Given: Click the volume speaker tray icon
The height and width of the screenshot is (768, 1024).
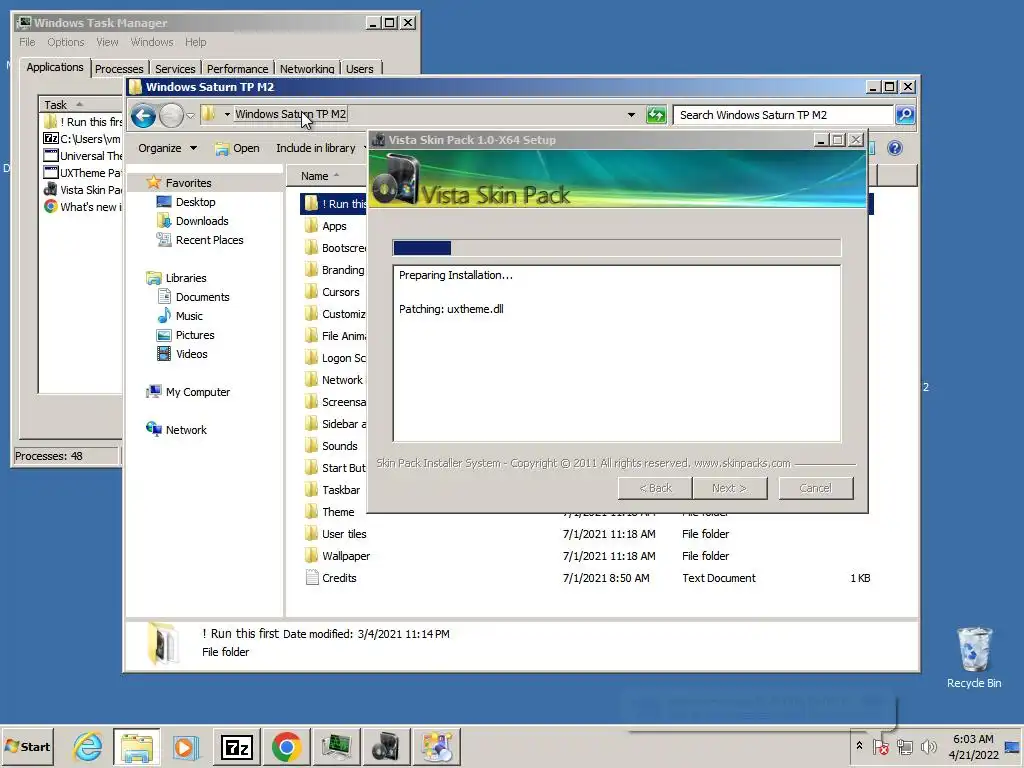Looking at the screenshot, I should click(x=928, y=746).
